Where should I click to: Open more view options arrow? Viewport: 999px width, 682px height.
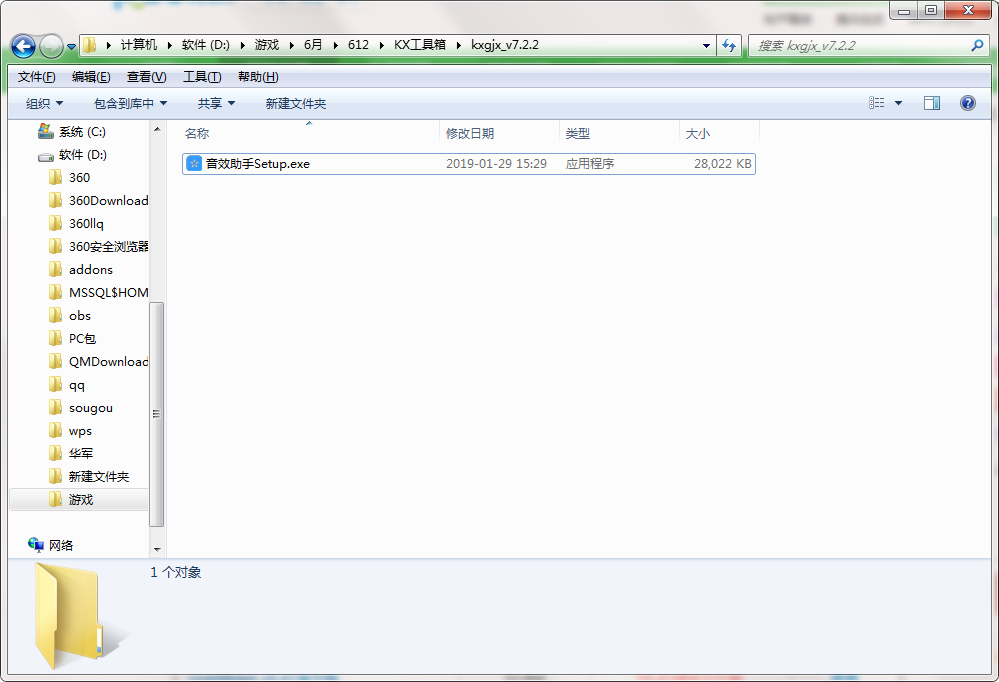pyautogui.click(x=898, y=103)
